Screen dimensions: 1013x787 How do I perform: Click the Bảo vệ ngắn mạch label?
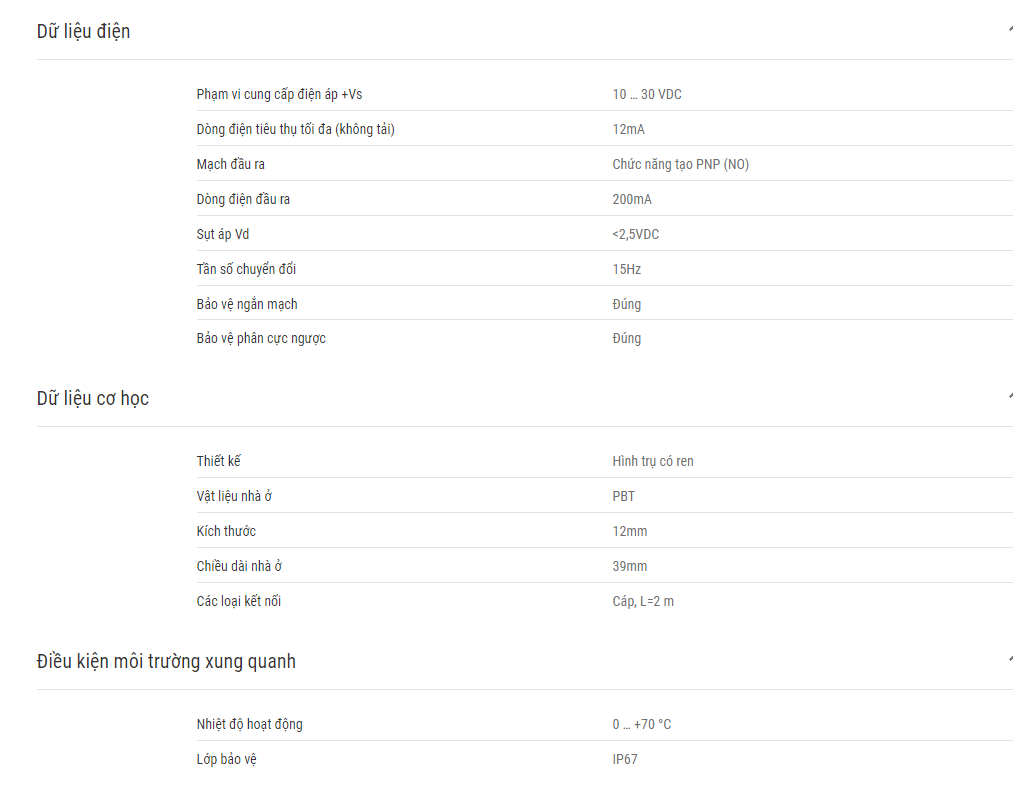pyautogui.click(x=247, y=304)
